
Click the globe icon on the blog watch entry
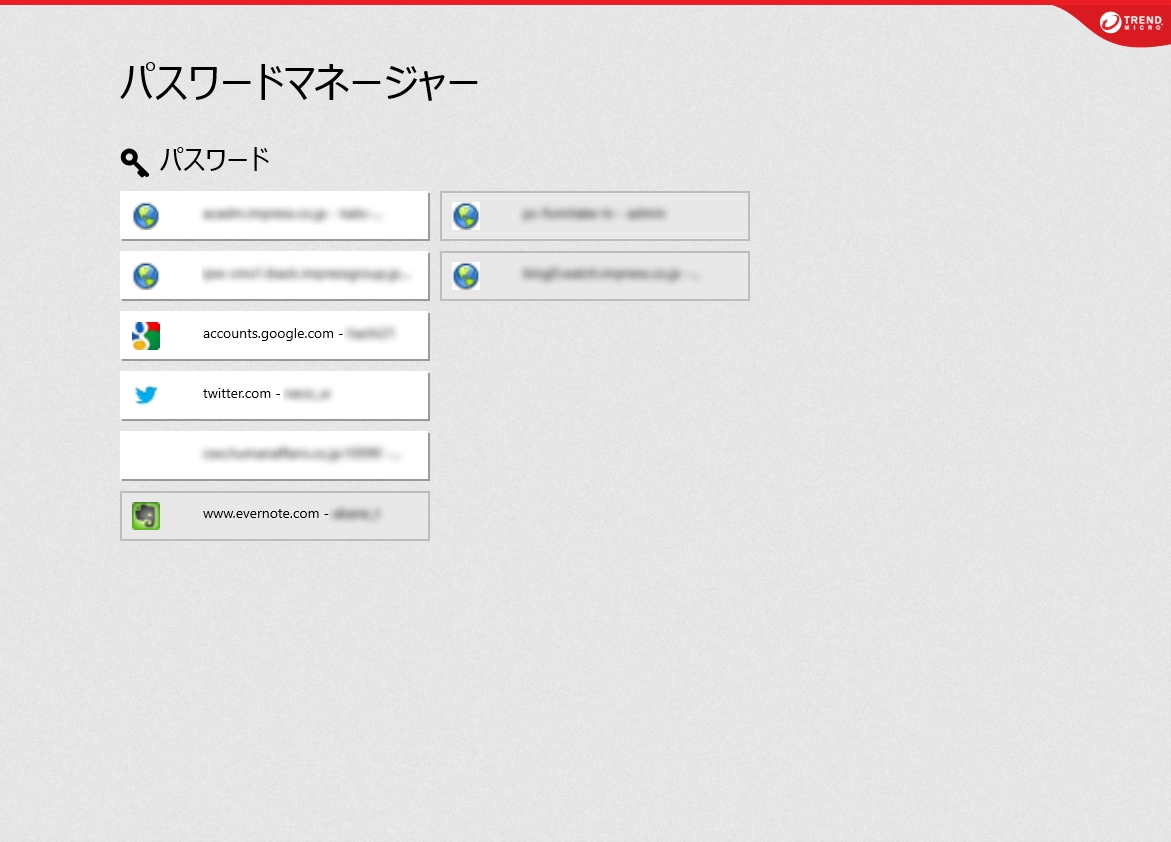point(466,276)
